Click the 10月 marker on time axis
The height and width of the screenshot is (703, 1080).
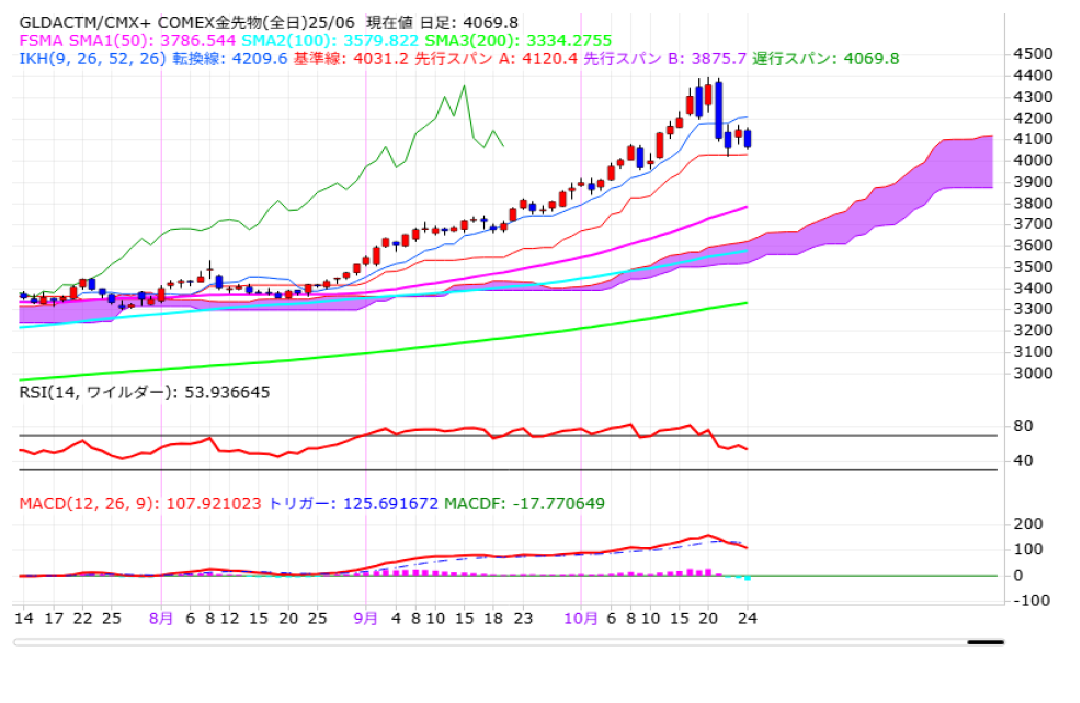click(x=581, y=618)
